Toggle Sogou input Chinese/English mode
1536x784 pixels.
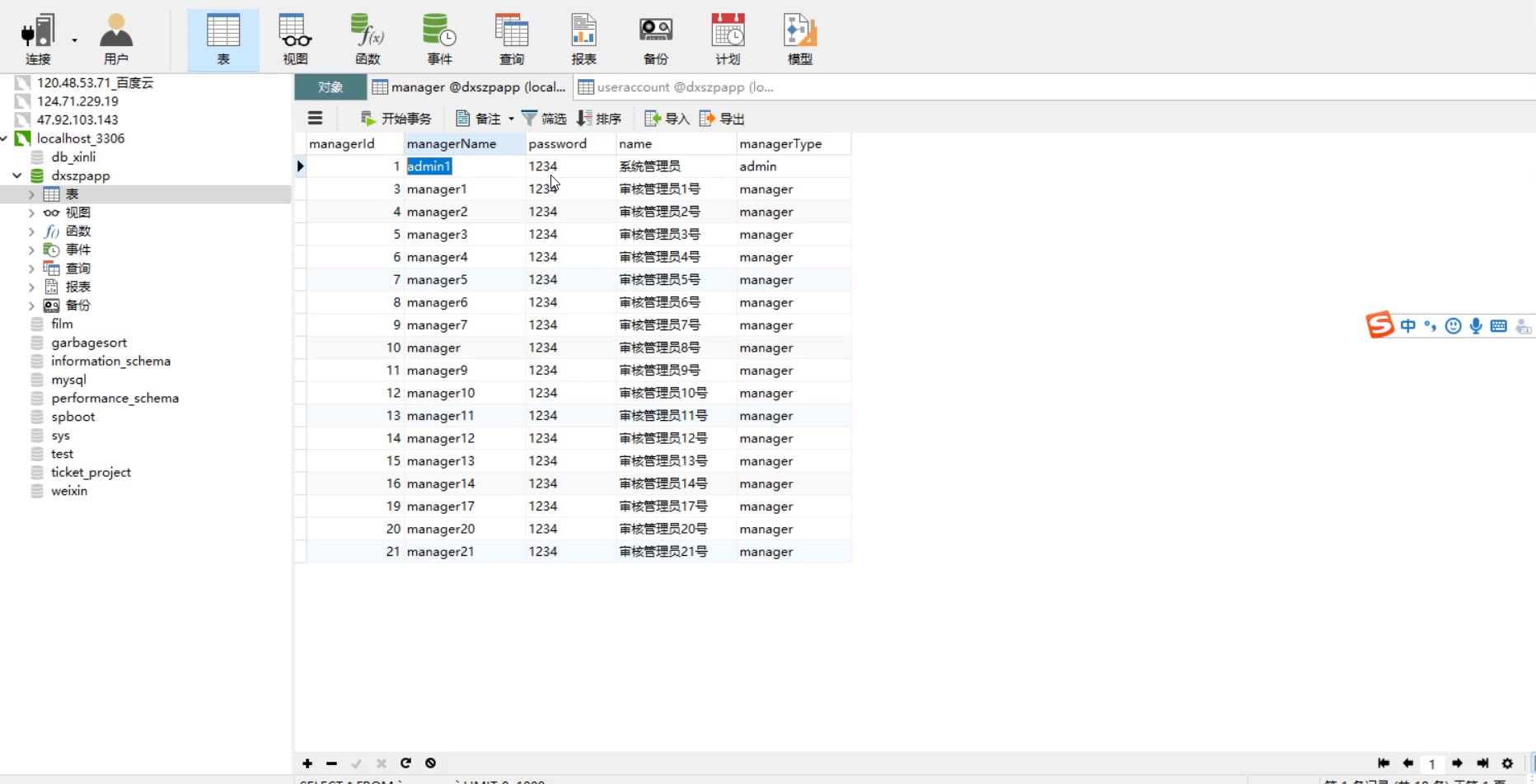click(x=1407, y=326)
